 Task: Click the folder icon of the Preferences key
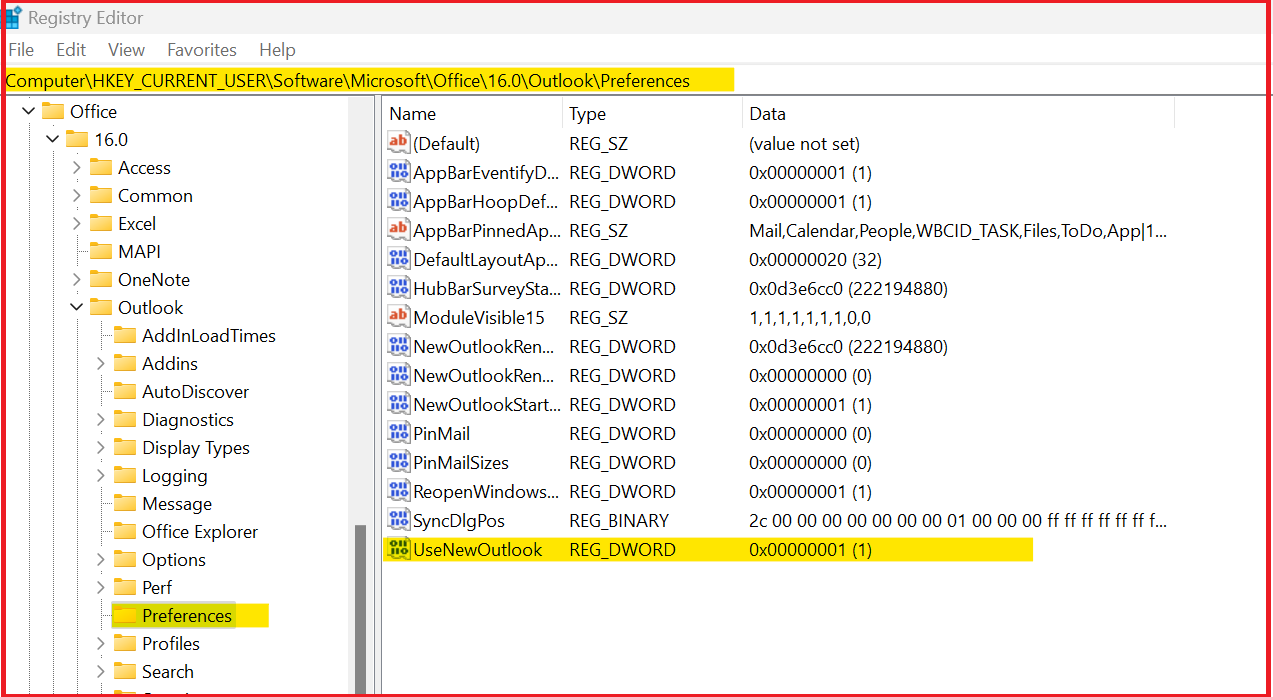tap(123, 615)
